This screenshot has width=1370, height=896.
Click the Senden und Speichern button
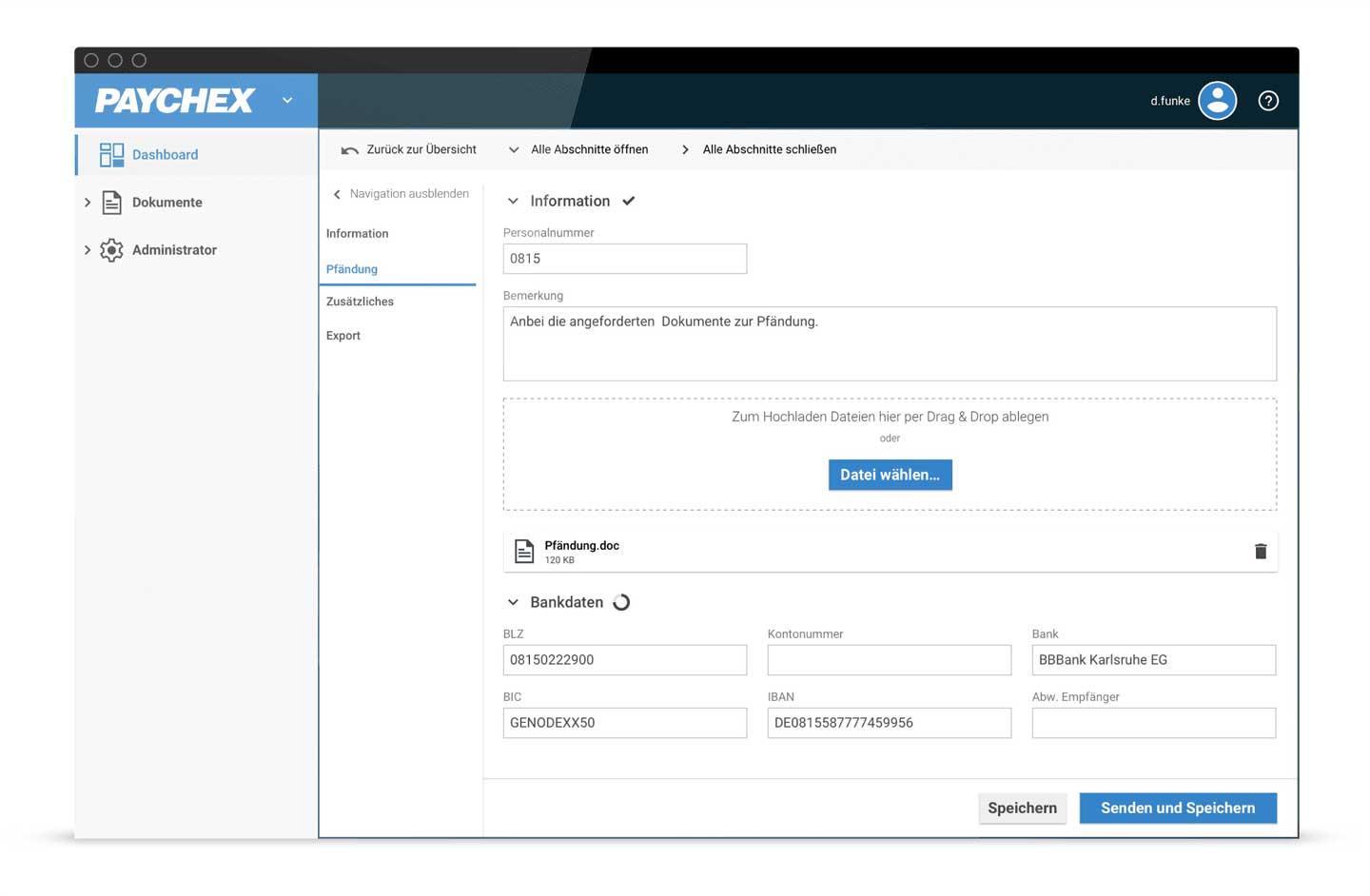point(1178,808)
